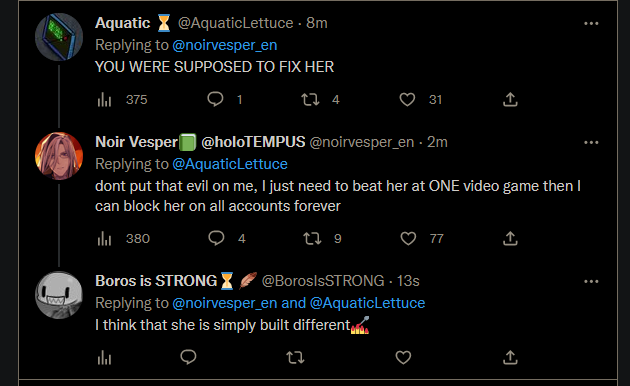This screenshot has width=630, height=386.
Task: Share Noir Vesper's reply
Action: (510, 238)
